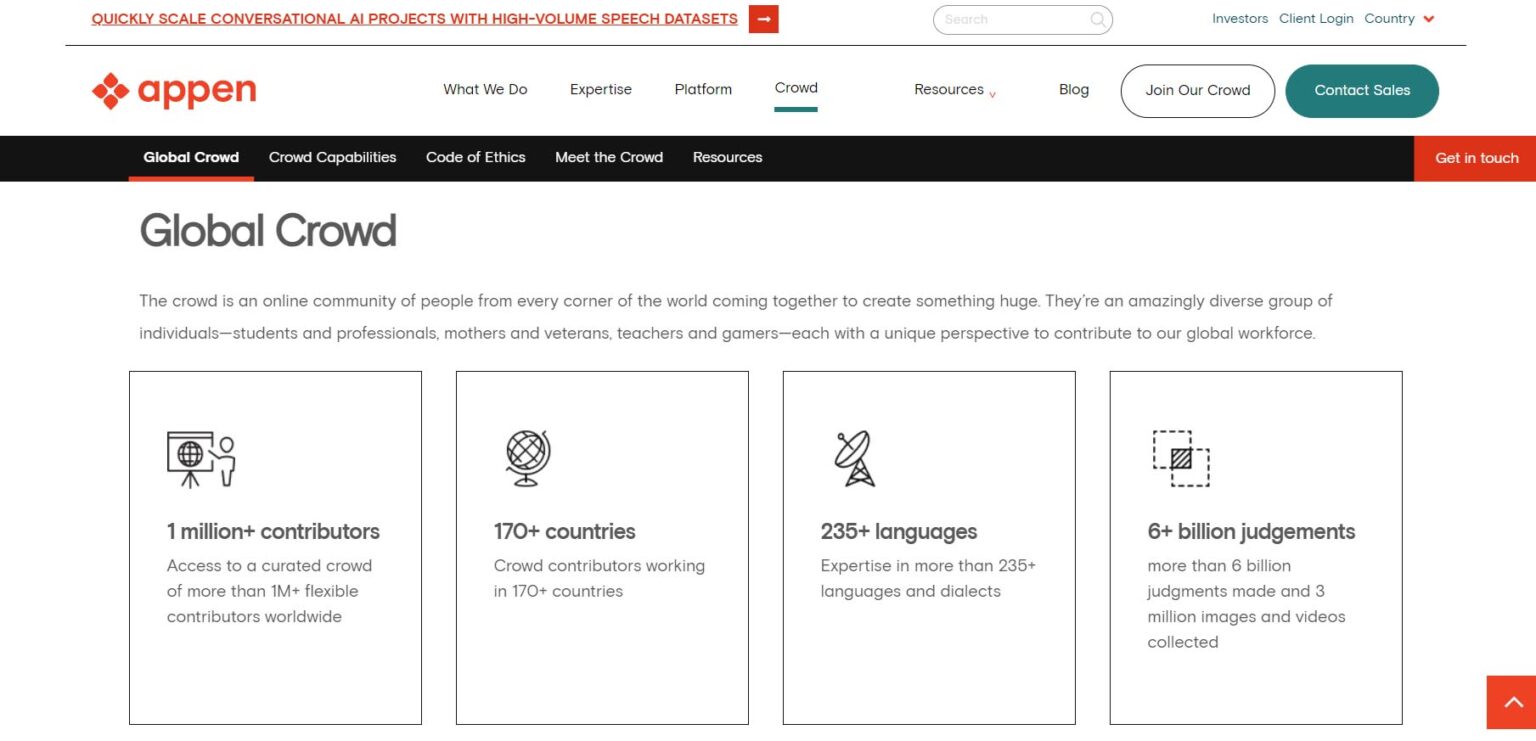Click the back-to-top arrow button
The width and height of the screenshot is (1536, 741).
[1511, 703]
